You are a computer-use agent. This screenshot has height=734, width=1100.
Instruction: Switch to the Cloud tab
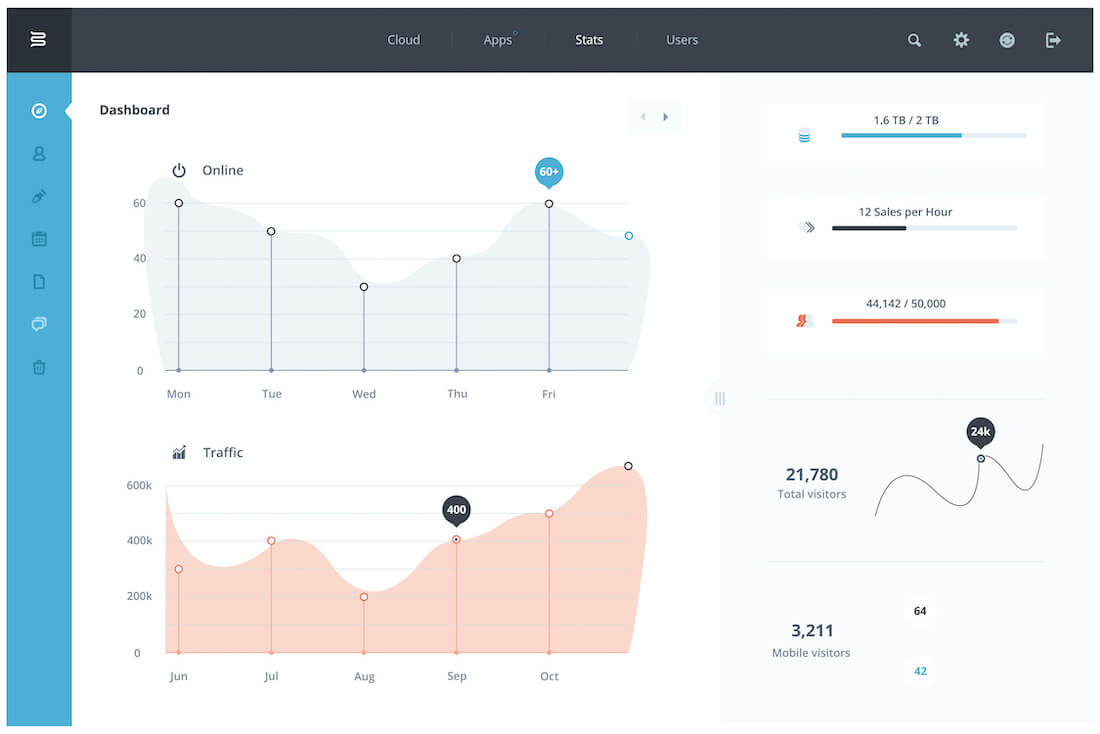(x=403, y=40)
